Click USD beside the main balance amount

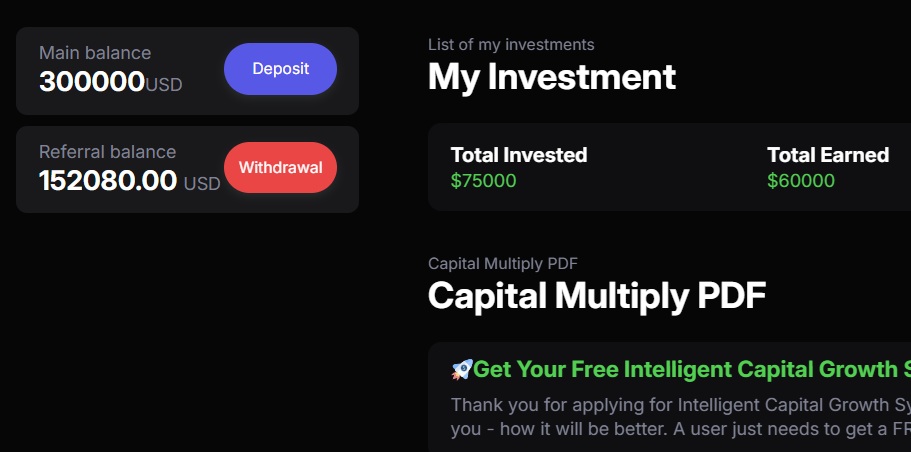pos(164,85)
